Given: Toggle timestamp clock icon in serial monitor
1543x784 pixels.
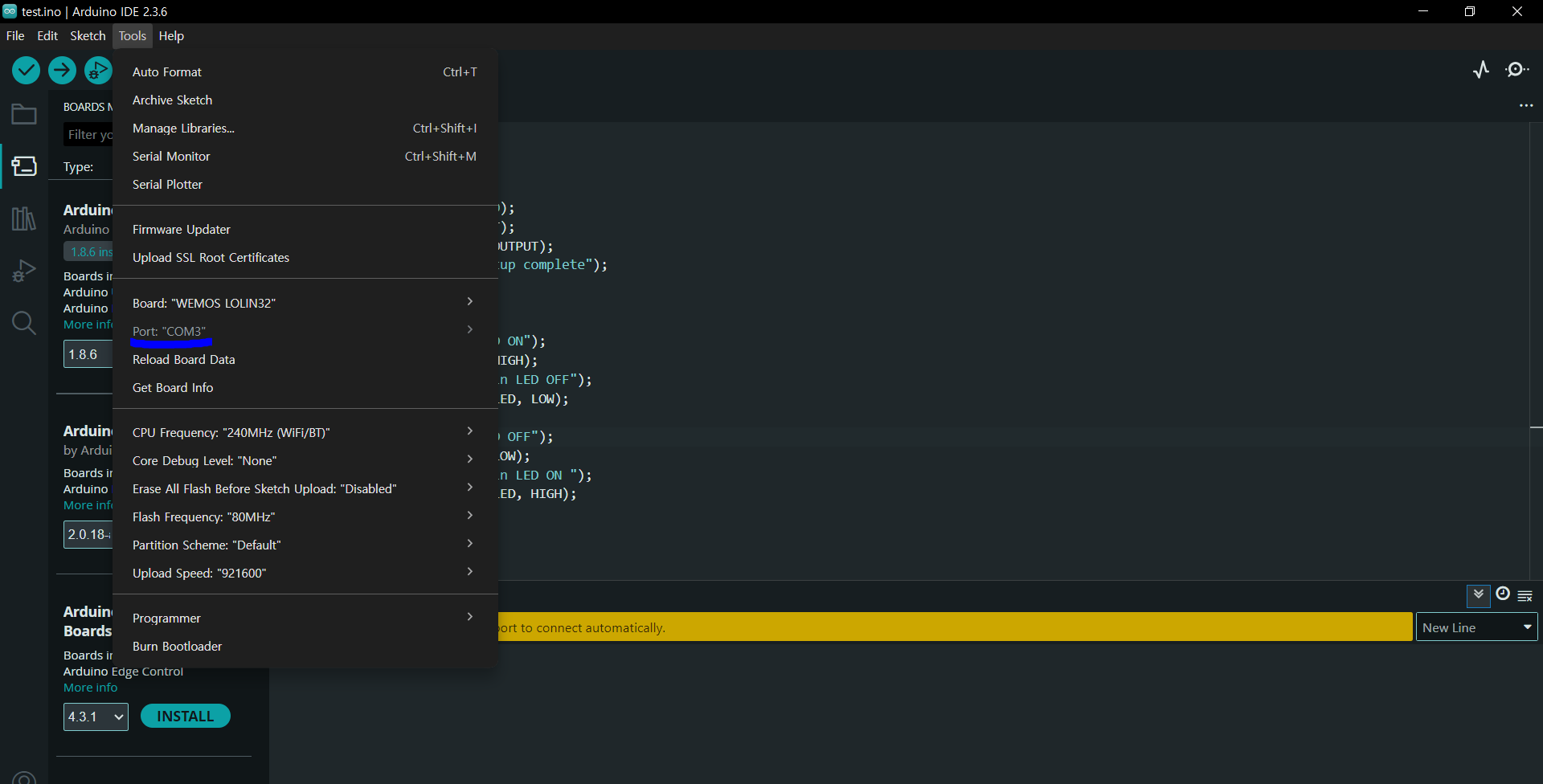Looking at the screenshot, I should (x=1503, y=594).
